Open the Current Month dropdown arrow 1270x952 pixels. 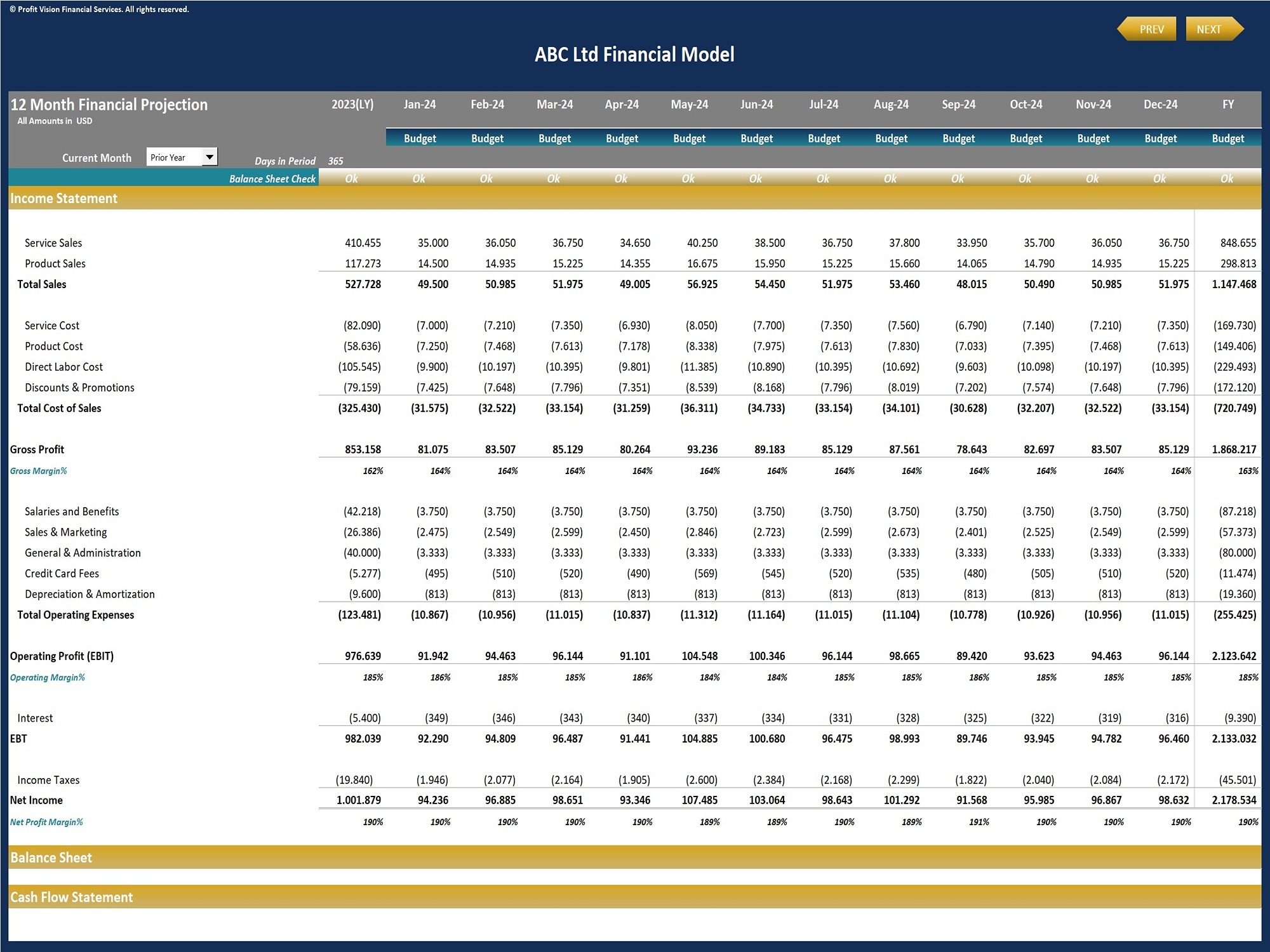click(x=209, y=157)
